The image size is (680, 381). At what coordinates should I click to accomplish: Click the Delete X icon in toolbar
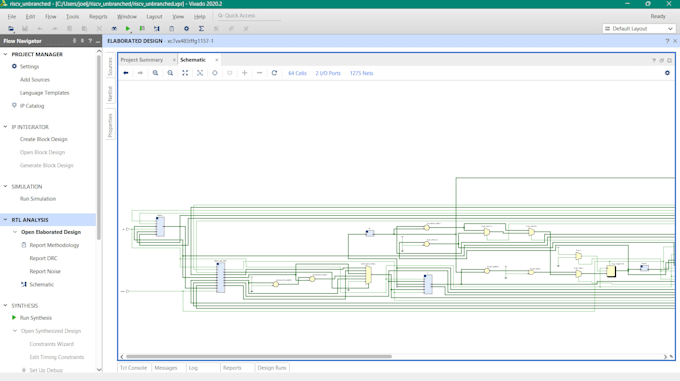pyautogui.click(x=99, y=29)
